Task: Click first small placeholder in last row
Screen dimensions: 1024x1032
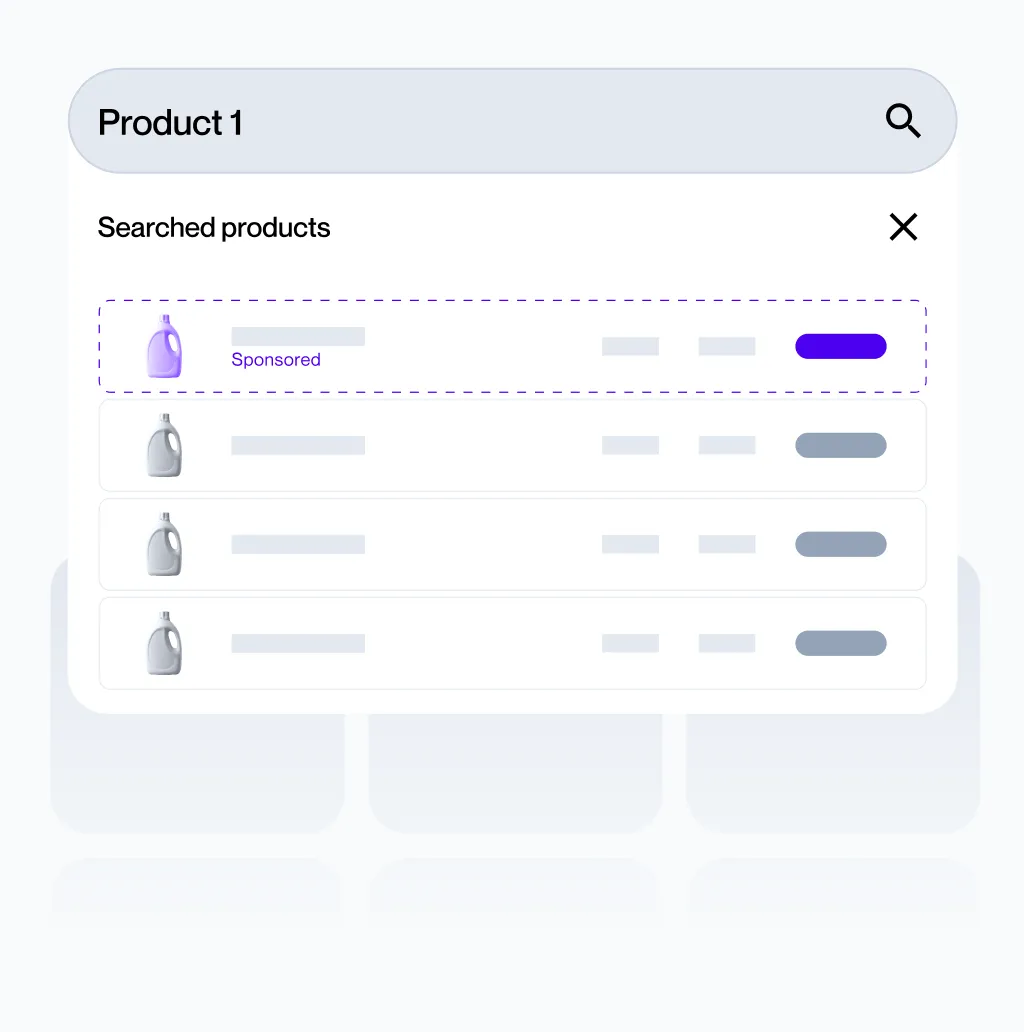Action: (x=630, y=643)
